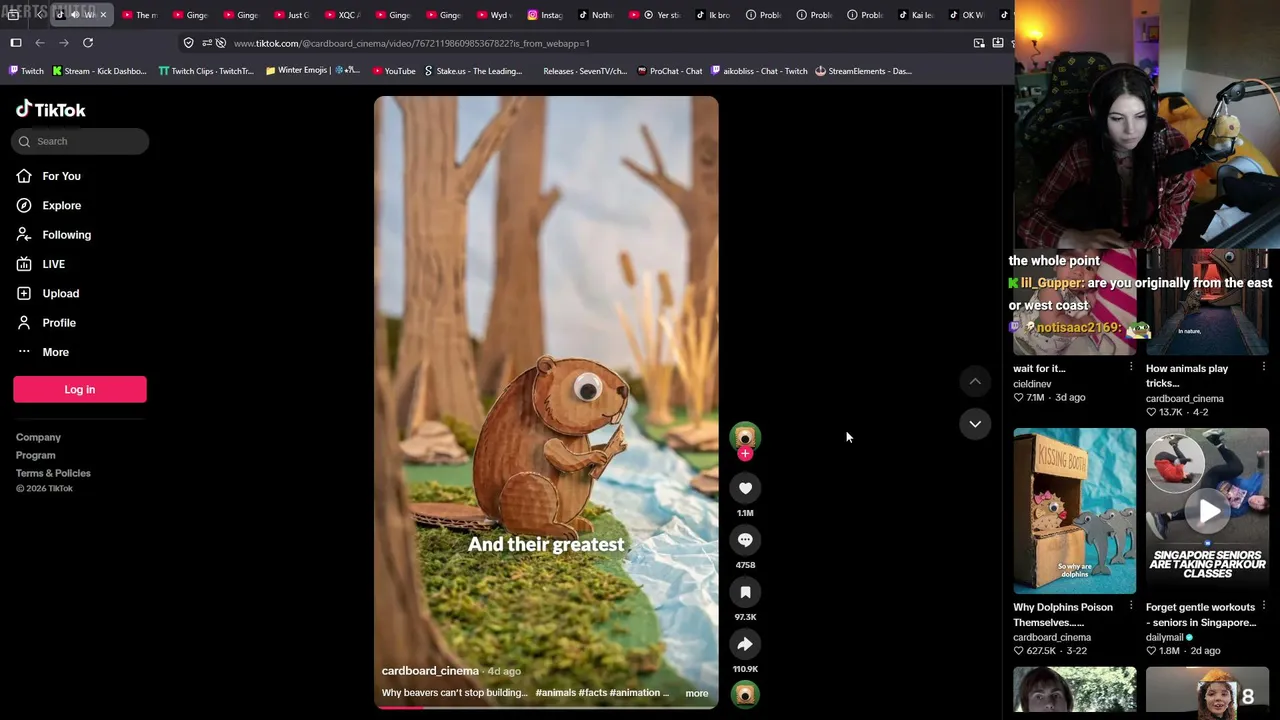Open cieldinev channel link
1280x720 pixels.
(1032, 384)
